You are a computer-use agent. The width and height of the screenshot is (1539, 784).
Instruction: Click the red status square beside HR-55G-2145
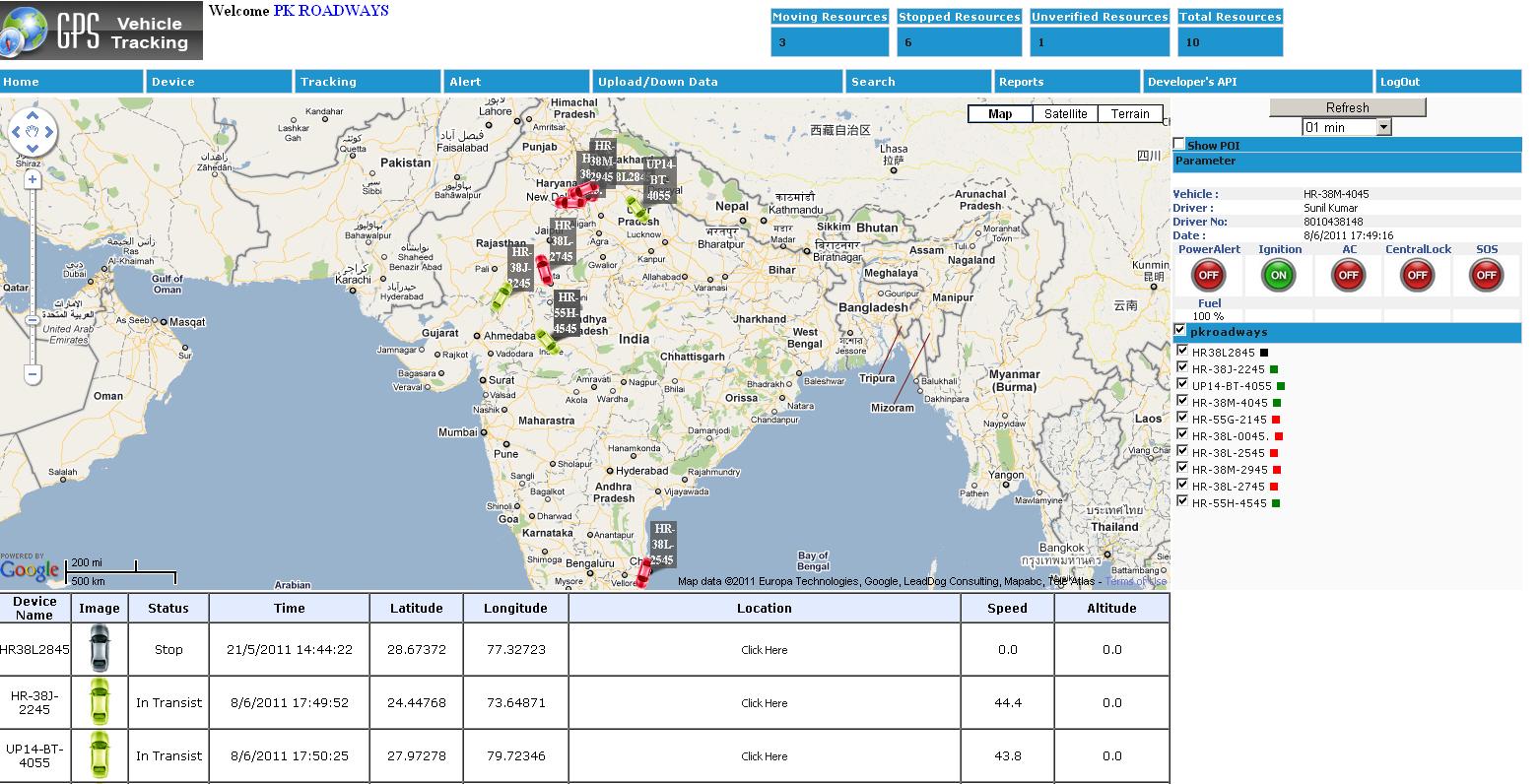(1276, 420)
